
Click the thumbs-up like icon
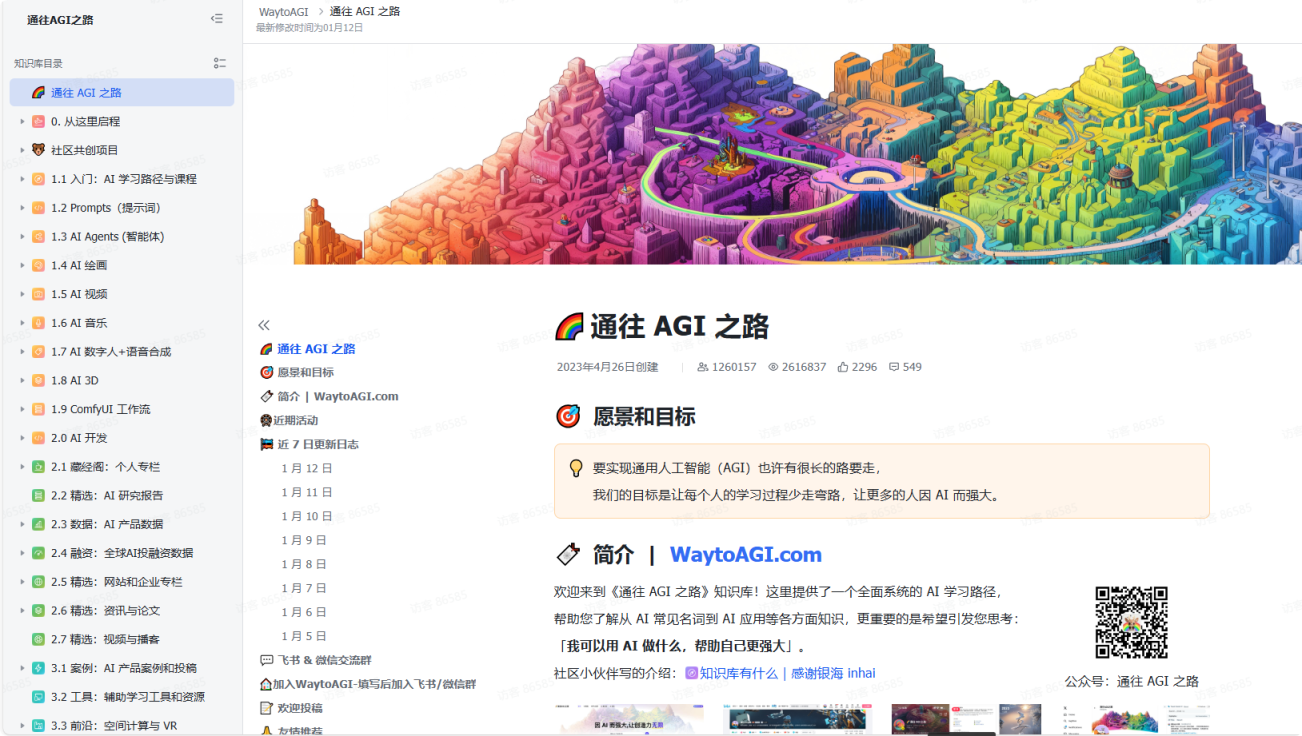[x=845, y=366]
